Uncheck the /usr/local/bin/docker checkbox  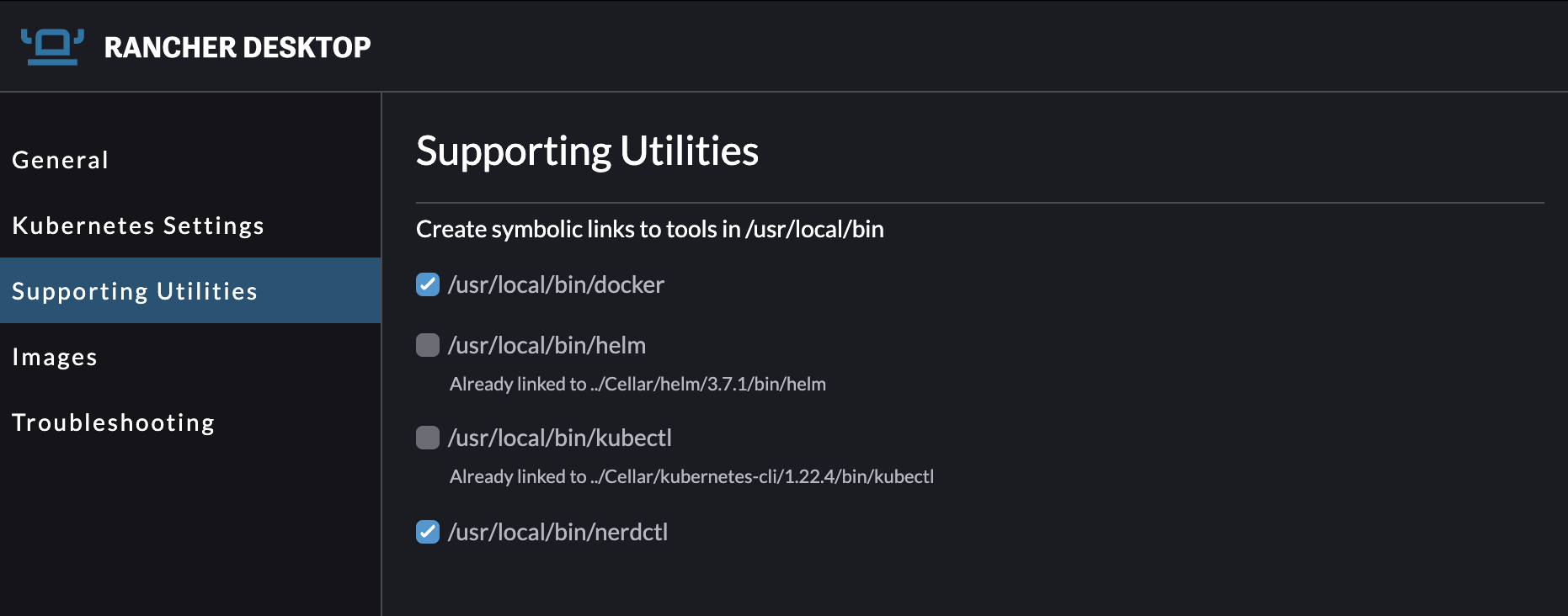pos(428,284)
